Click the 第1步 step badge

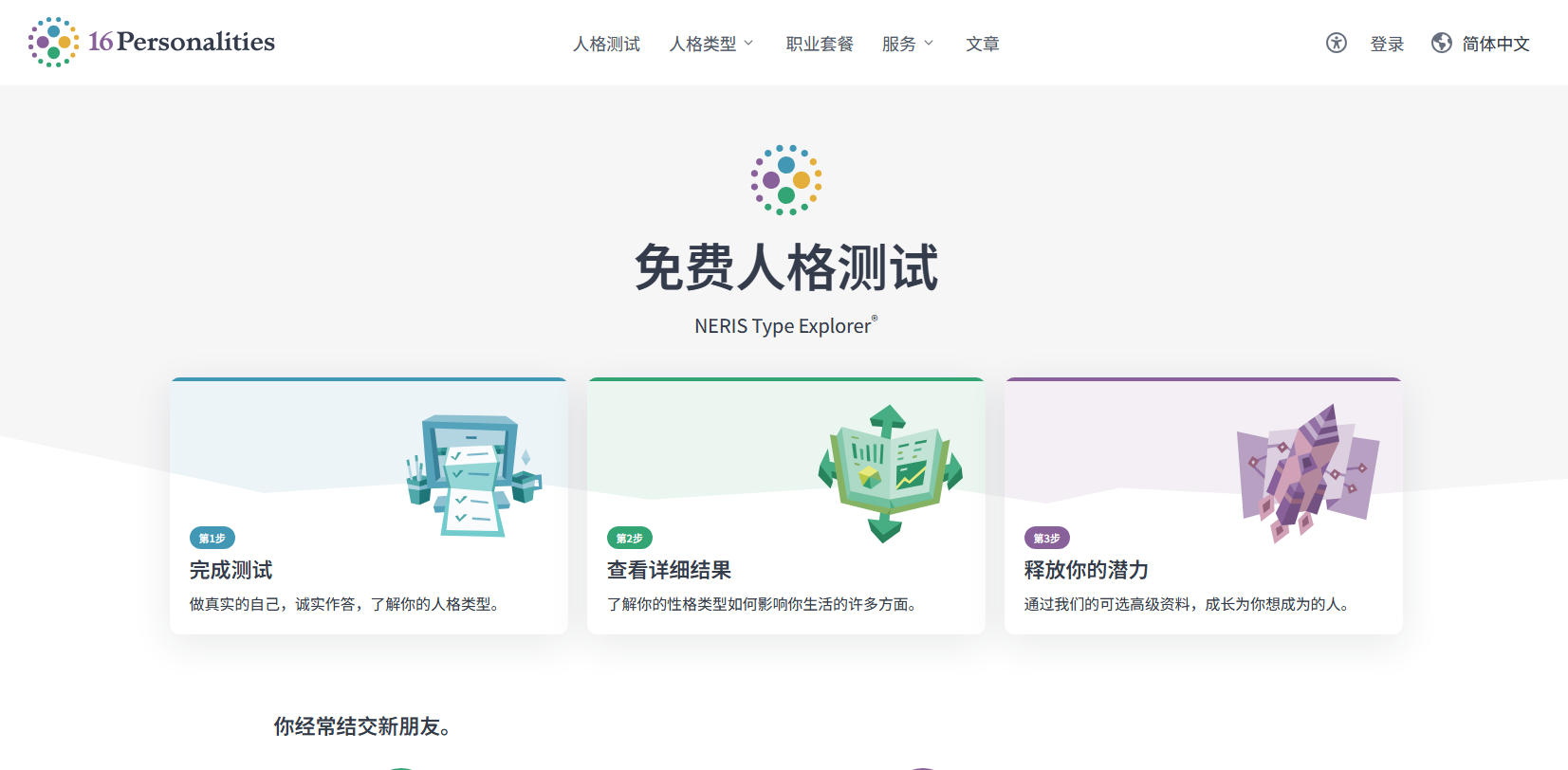212,538
